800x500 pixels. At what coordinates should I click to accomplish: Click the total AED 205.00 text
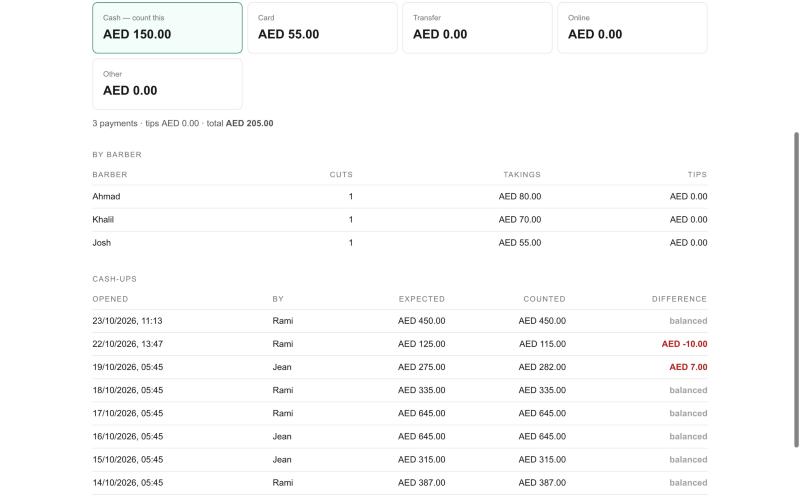point(240,123)
